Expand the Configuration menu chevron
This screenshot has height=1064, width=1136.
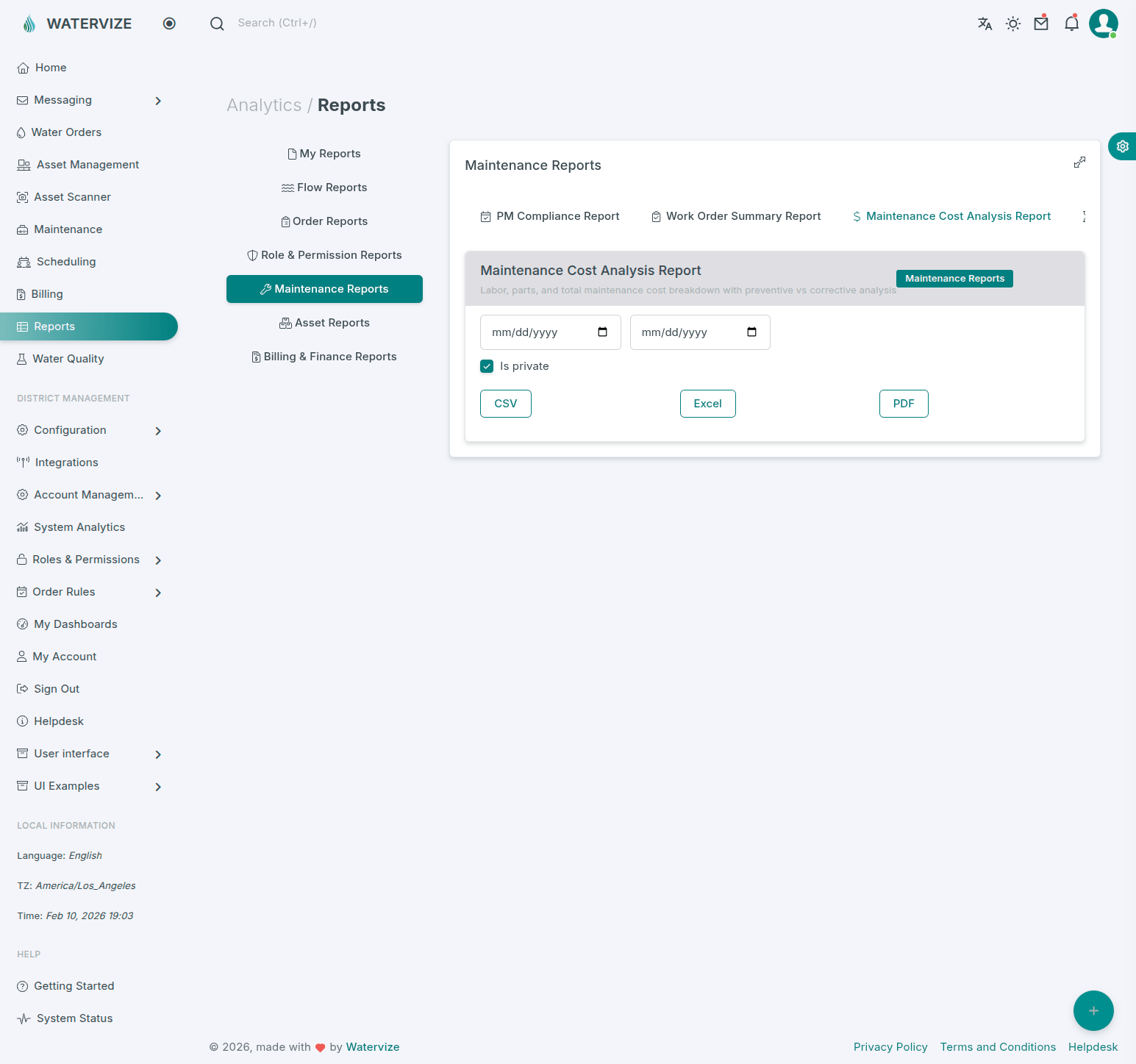[158, 431]
